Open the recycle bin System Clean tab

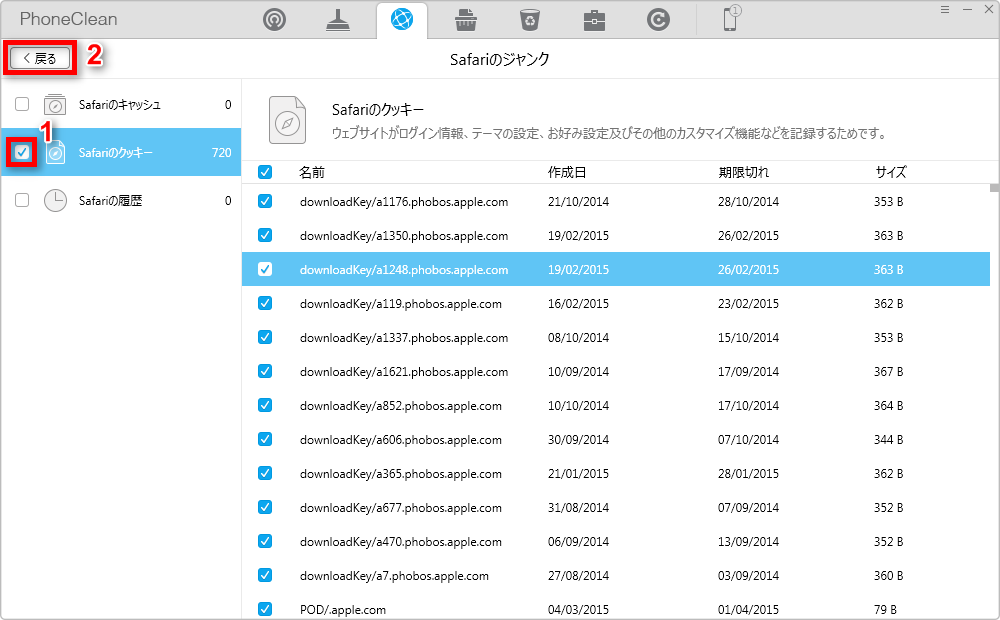[x=529, y=20]
